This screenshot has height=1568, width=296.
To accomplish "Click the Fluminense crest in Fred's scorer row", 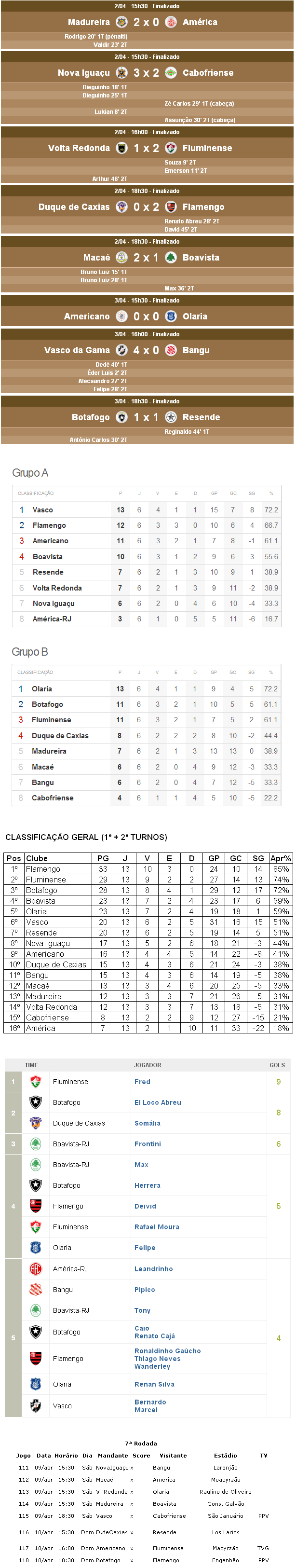I will pos(36,1082).
